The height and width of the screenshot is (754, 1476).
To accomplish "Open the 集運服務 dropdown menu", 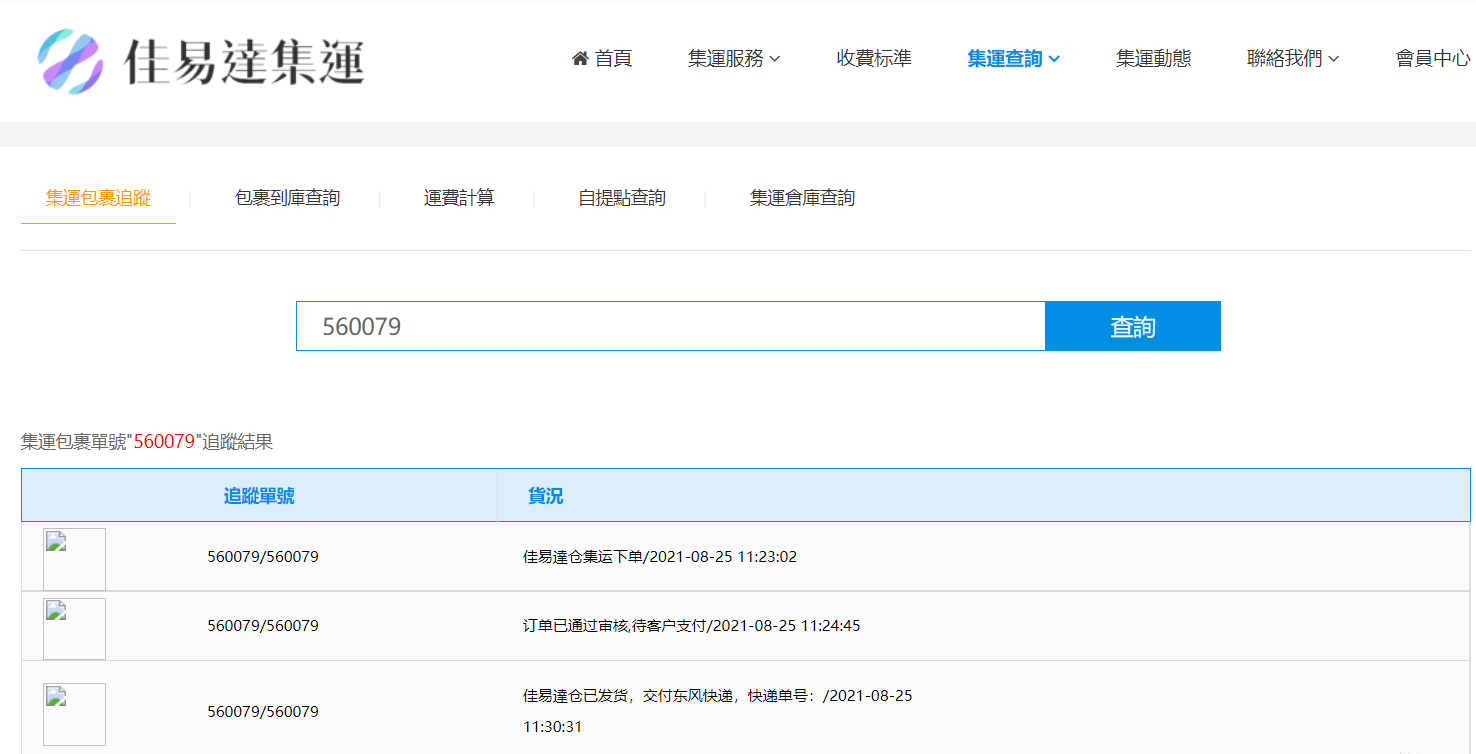I will 734,59.
